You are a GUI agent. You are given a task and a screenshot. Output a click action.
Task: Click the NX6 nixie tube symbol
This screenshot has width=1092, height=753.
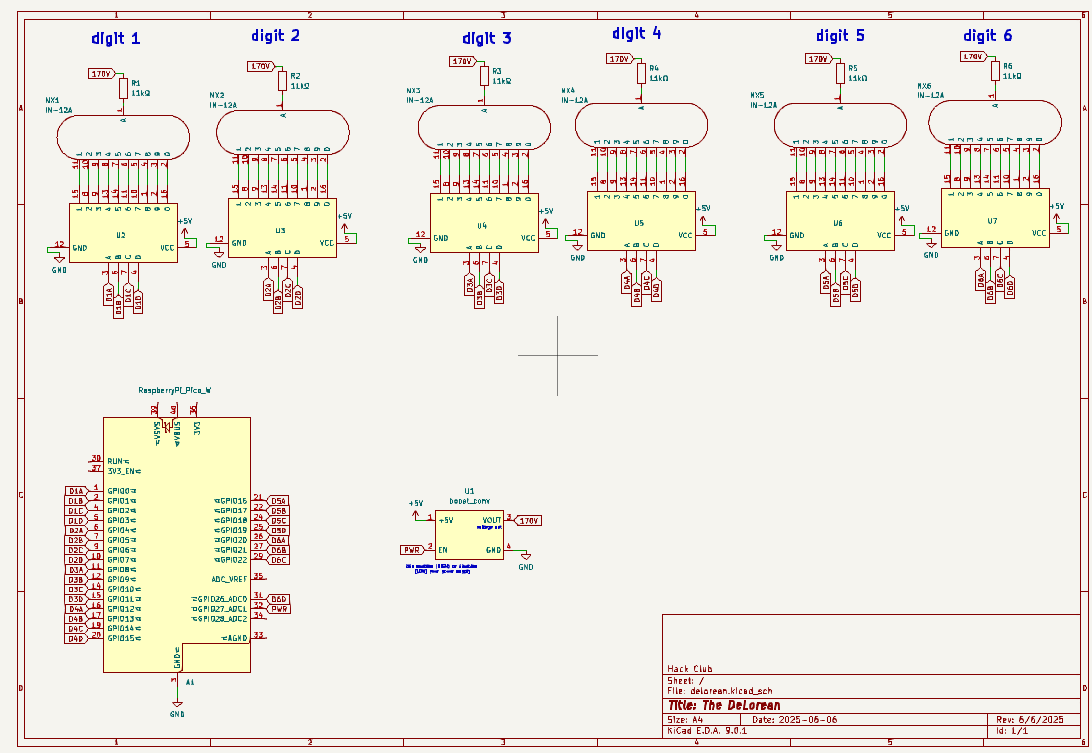click(x=994, y=125)
